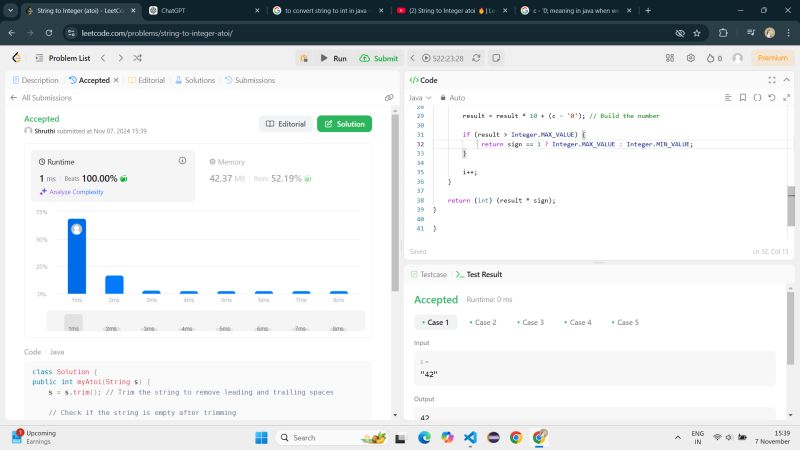This screenshot has height=450, width=800.
Task: Maximize the Code panel
Action: click(772, 80)
